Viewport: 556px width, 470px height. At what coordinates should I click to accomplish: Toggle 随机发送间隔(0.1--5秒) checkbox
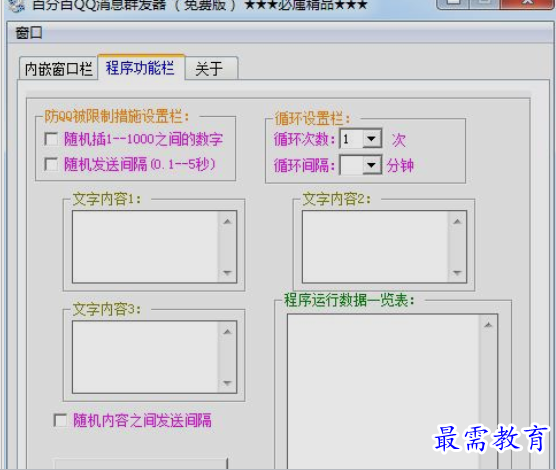click(51, 164)
